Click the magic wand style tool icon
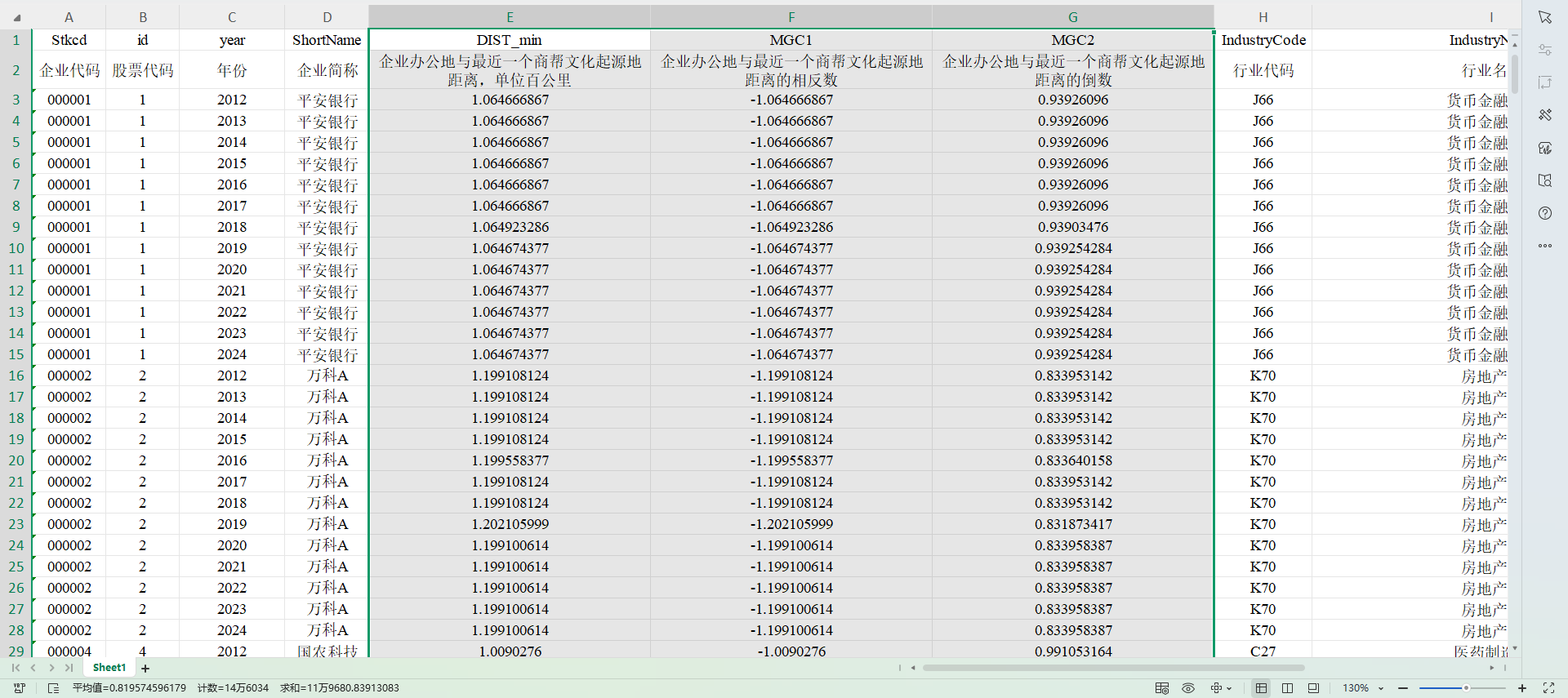 pos(1544,115)
